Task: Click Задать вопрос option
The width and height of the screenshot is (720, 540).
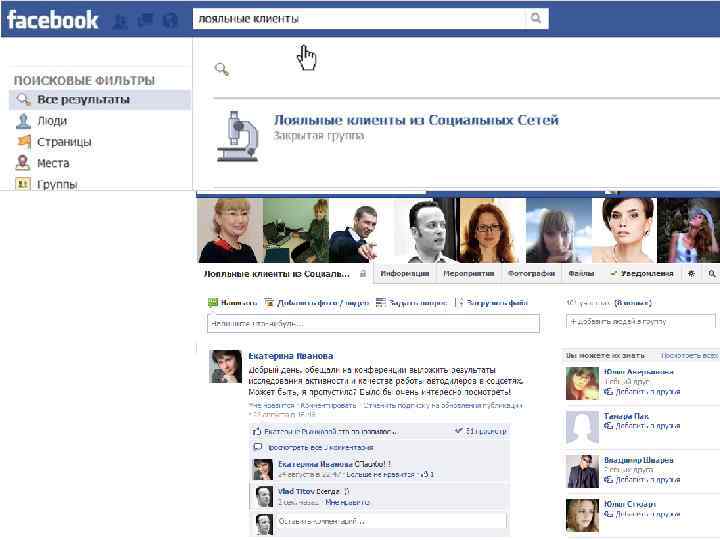Action: click(x=411, y=303)
